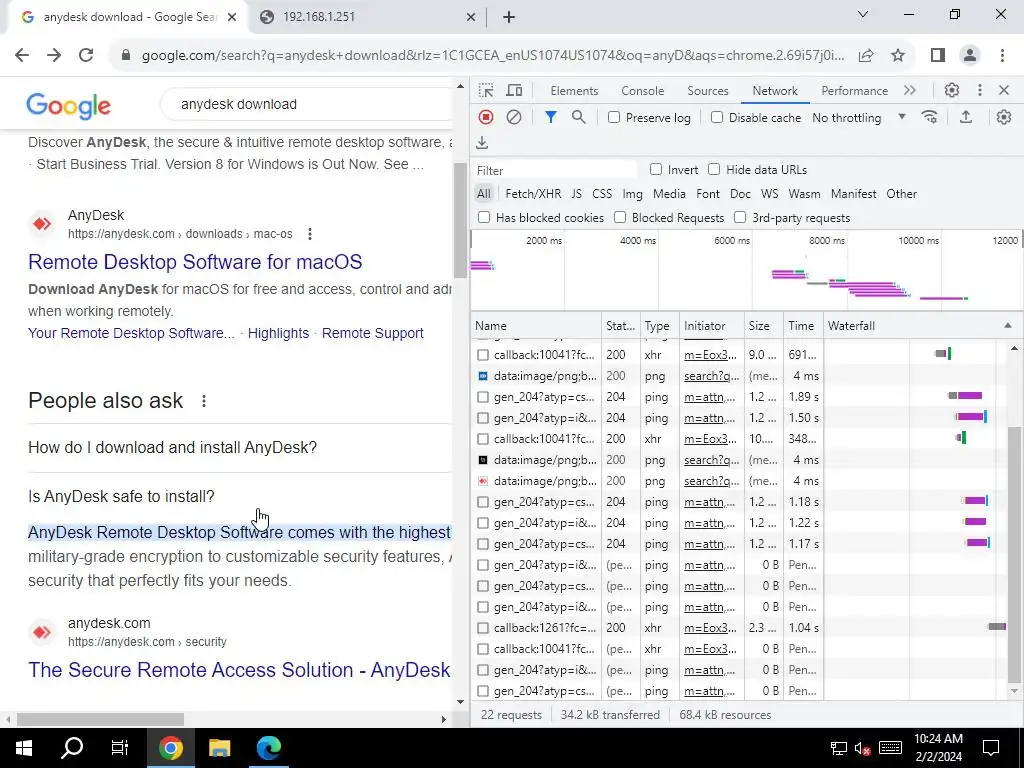Filter requests by Fetch/XHR

coord(533,194)
